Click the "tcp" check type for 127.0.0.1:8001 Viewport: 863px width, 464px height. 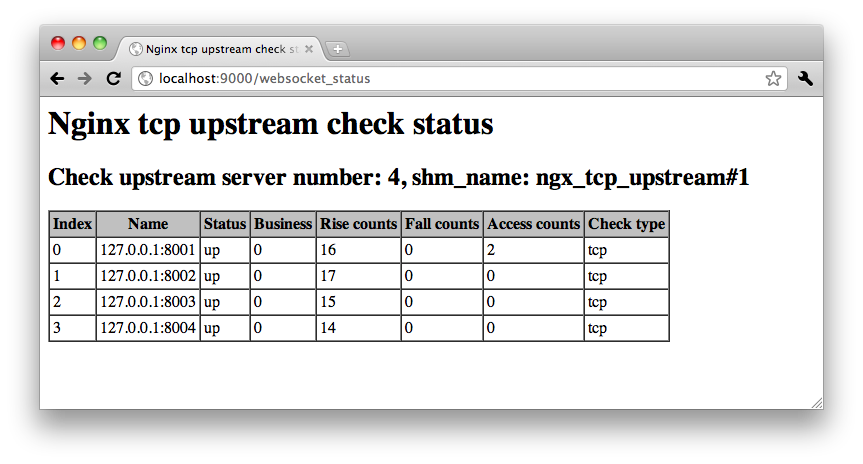click(626, 250)
